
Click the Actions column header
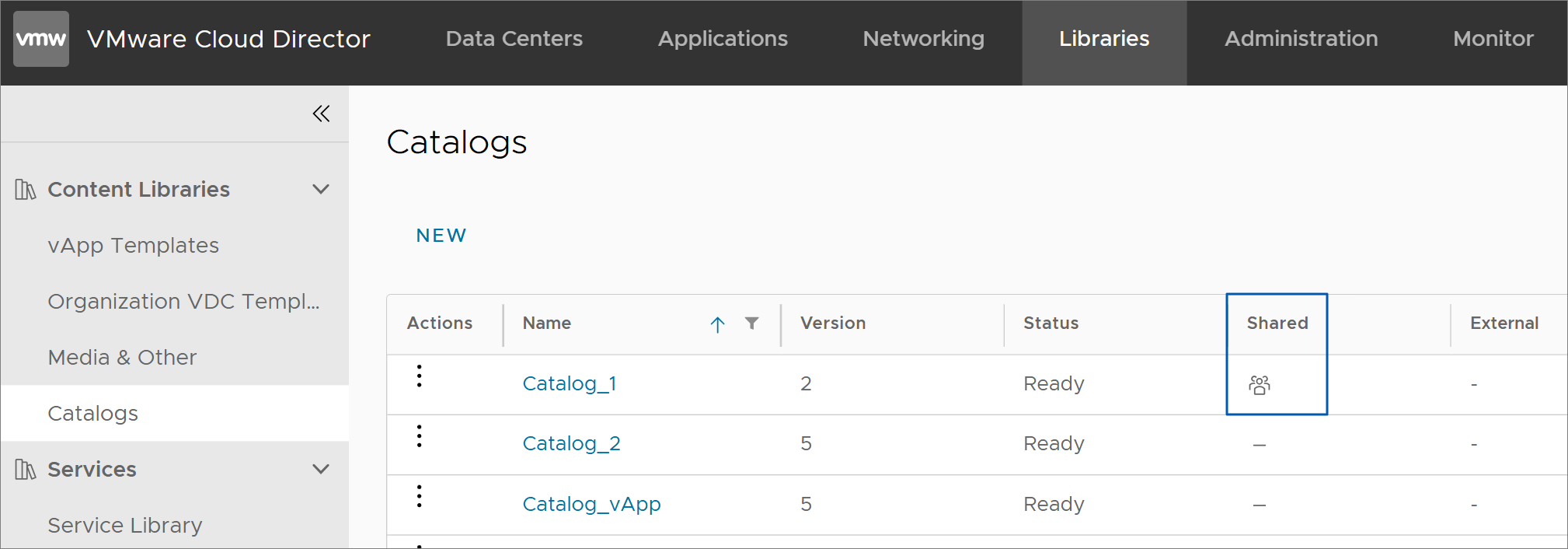coord(440,323)
